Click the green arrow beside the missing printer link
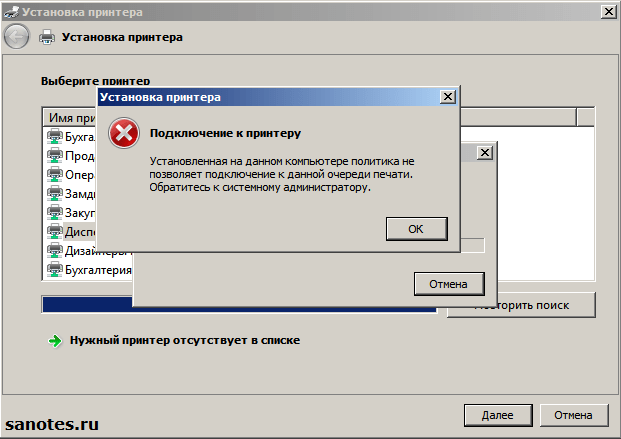621x439 pixels. coord(54,340)
